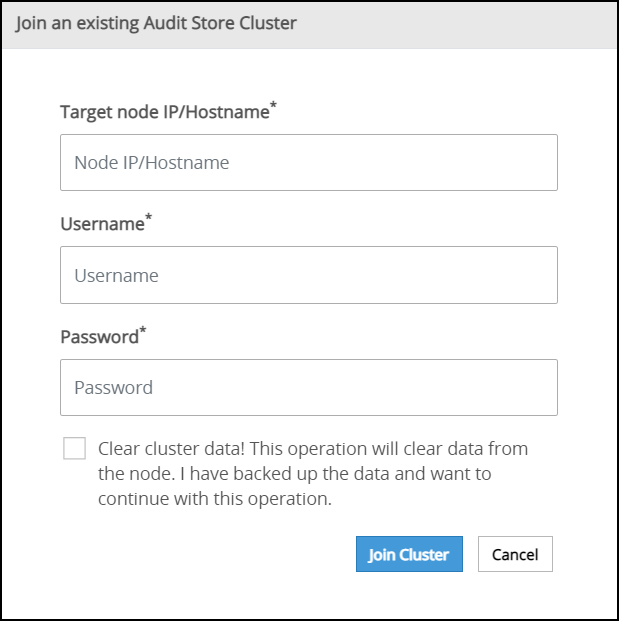Click the 'Username' placeholder inside the text box
This screenshot has width=619, height=621.
pos(116,275)
